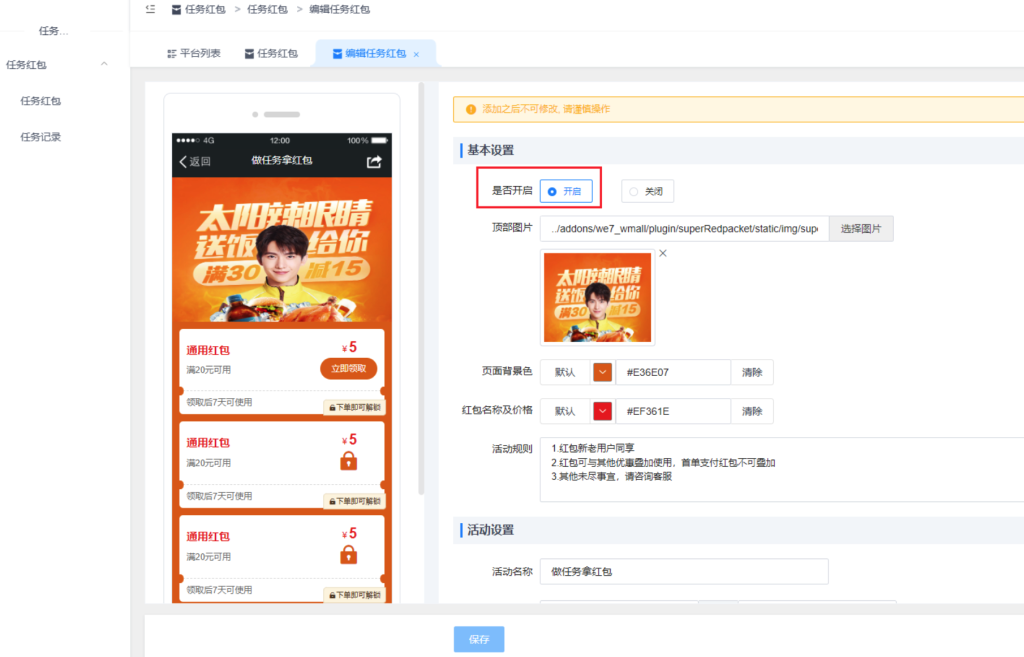Viewport: 1024px width, 657px height.
Task: Open the page background color dropdown
Action: [x=602, y=372]
